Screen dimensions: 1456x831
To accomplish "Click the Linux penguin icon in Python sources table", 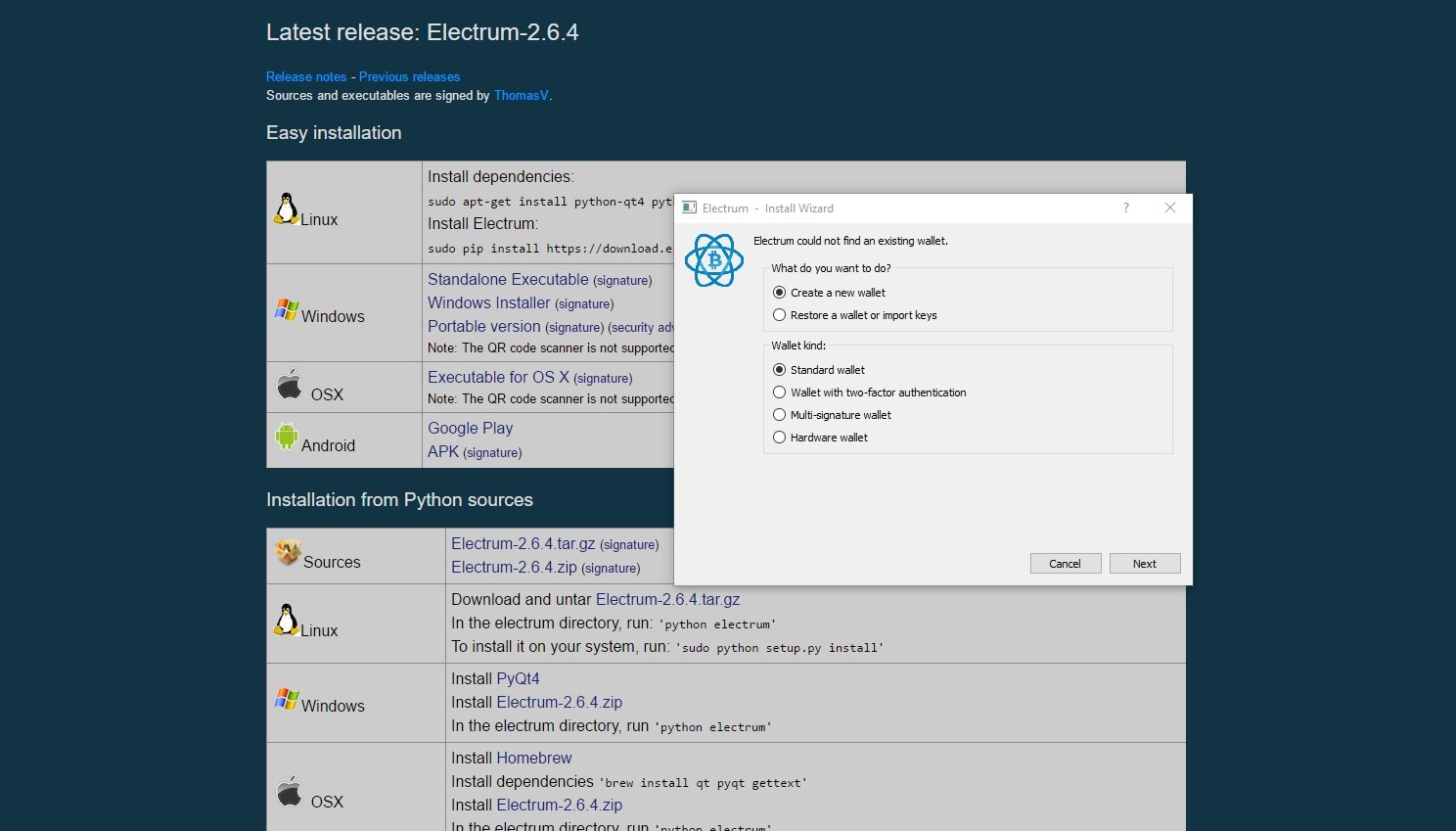I will 286,620.
